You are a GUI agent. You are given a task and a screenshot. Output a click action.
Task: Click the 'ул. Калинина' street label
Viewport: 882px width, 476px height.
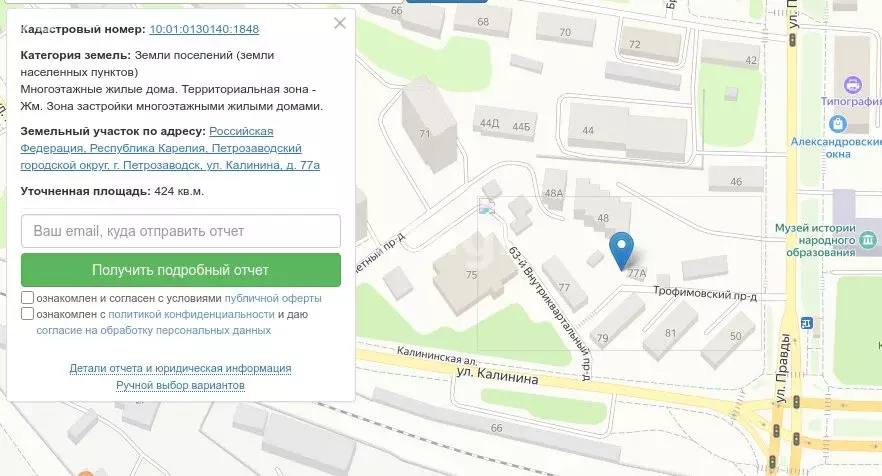(x=497, y=376)
